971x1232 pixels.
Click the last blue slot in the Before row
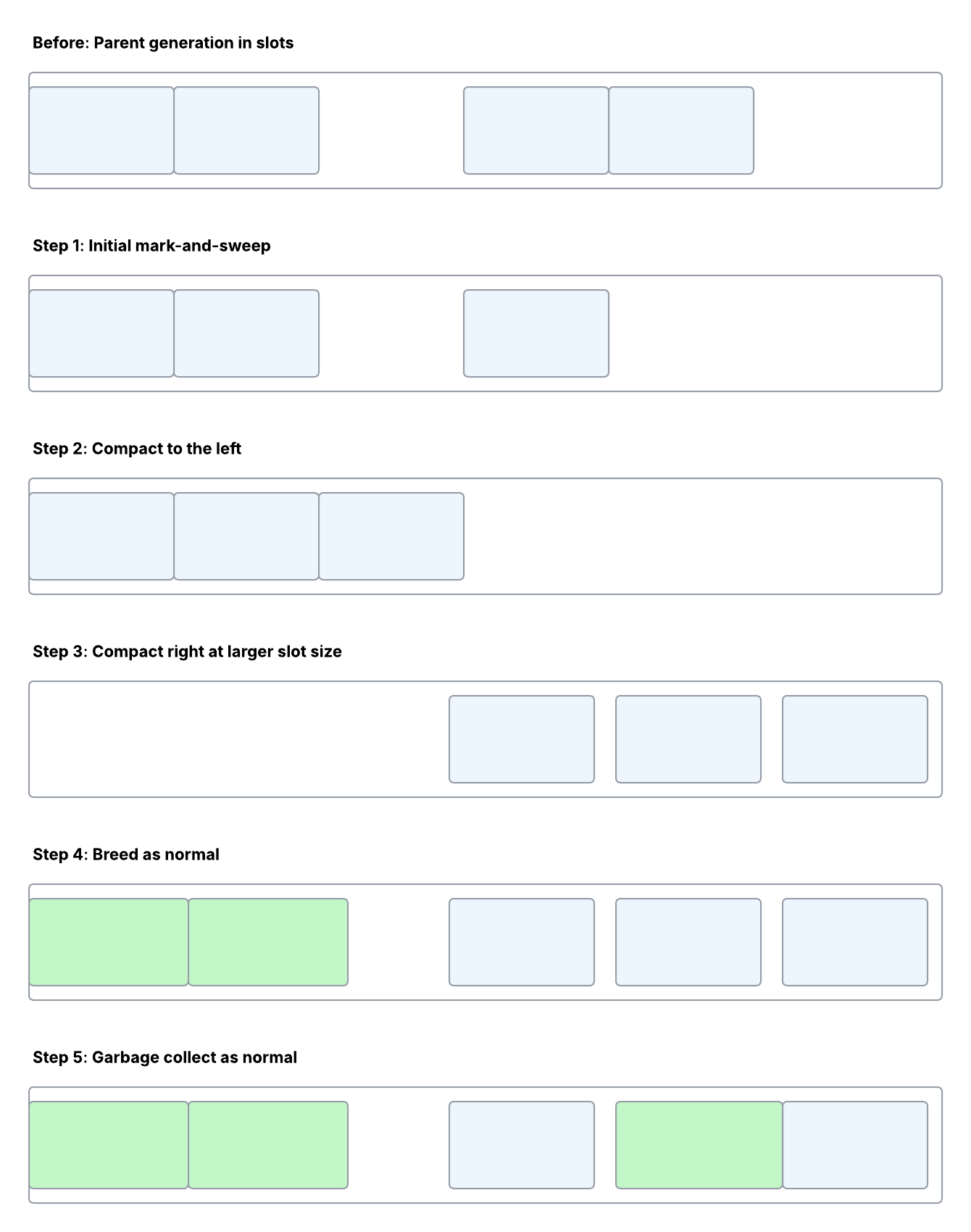681,130
